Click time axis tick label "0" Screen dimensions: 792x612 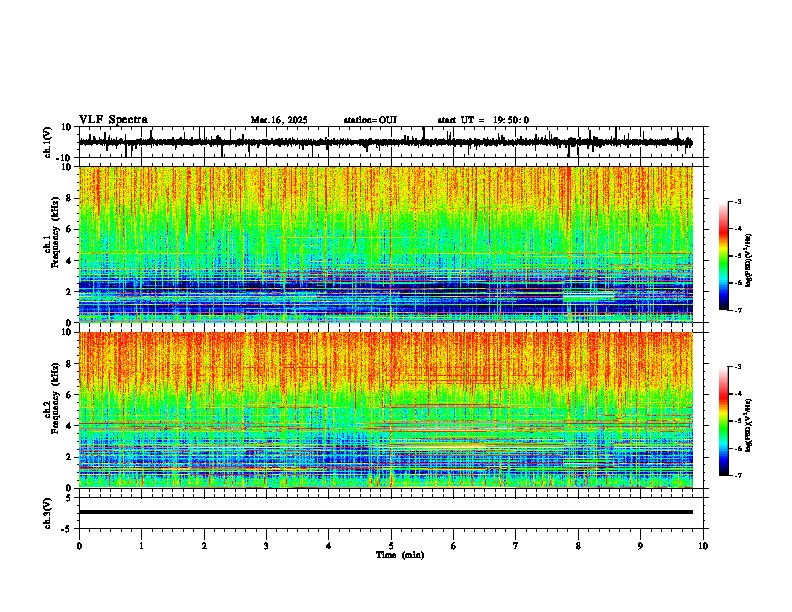79,546
